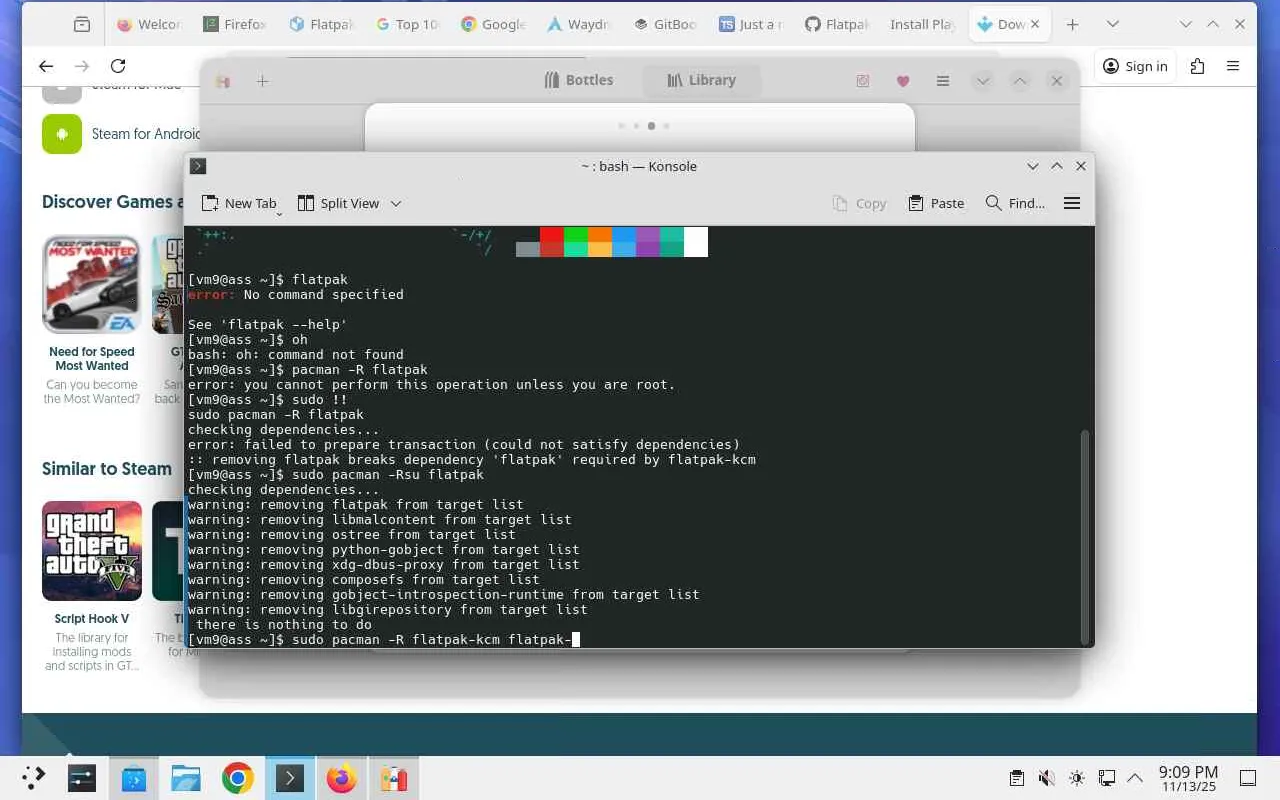
Task: Switch to the Welcome Firefox tab
Action: (149, 25)
